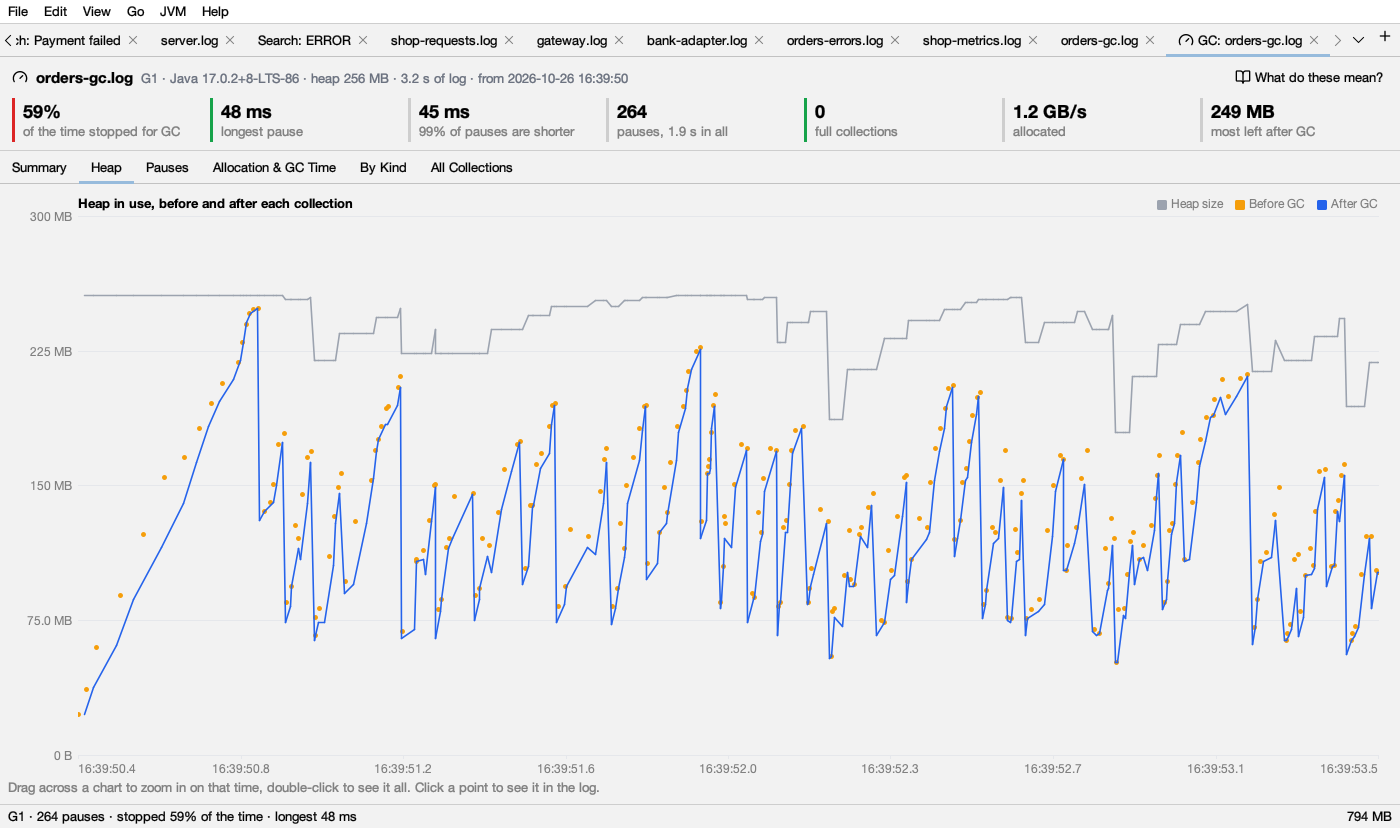Click the gauge icon next to orders-gc.log title
The height and width of the screenshot is (828, 1400).
(x=20, y=78)
